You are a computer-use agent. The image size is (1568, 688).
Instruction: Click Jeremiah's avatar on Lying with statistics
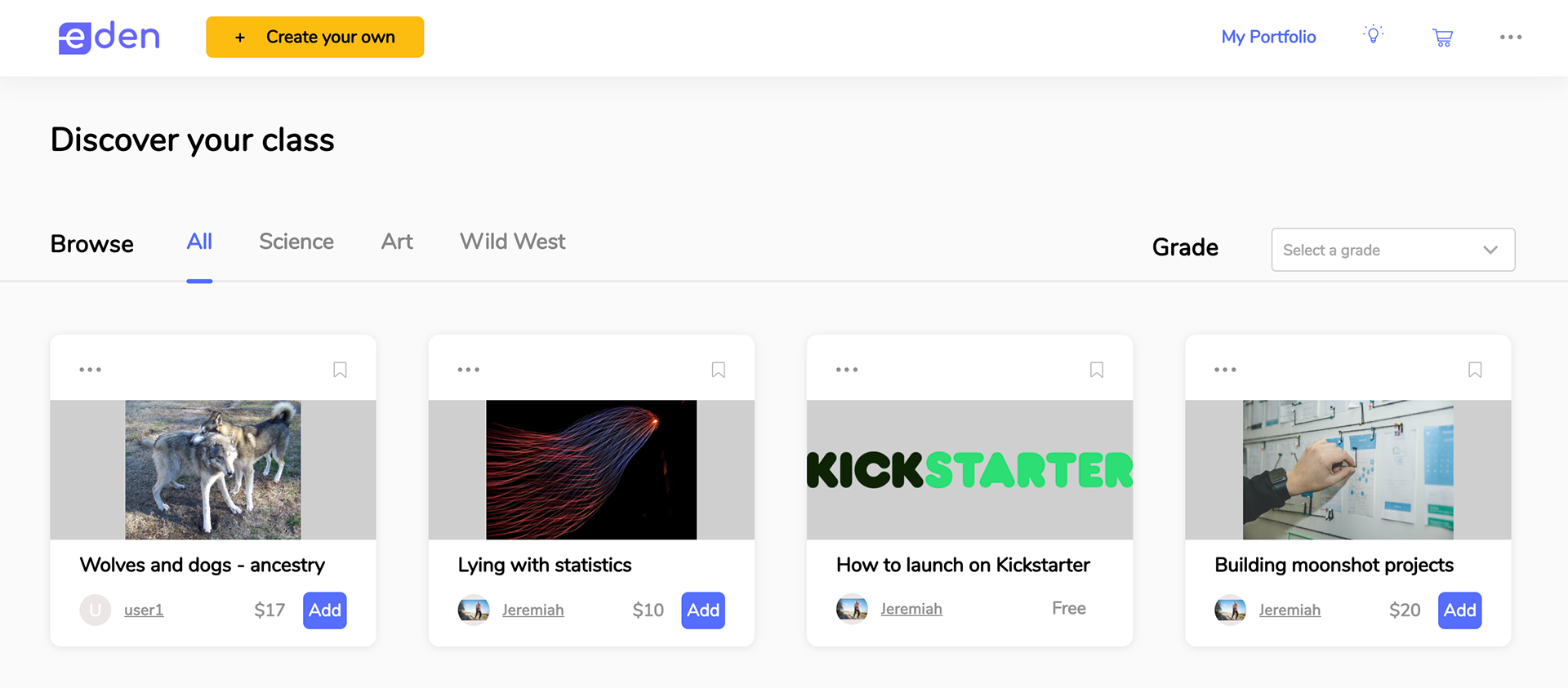tap(474, 610)
